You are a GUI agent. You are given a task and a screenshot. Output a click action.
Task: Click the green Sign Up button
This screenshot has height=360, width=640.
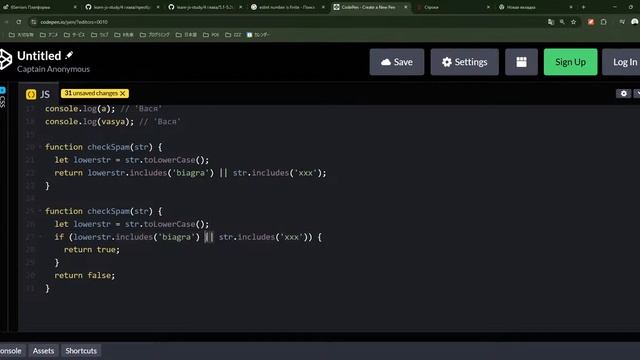coord(570,62)
